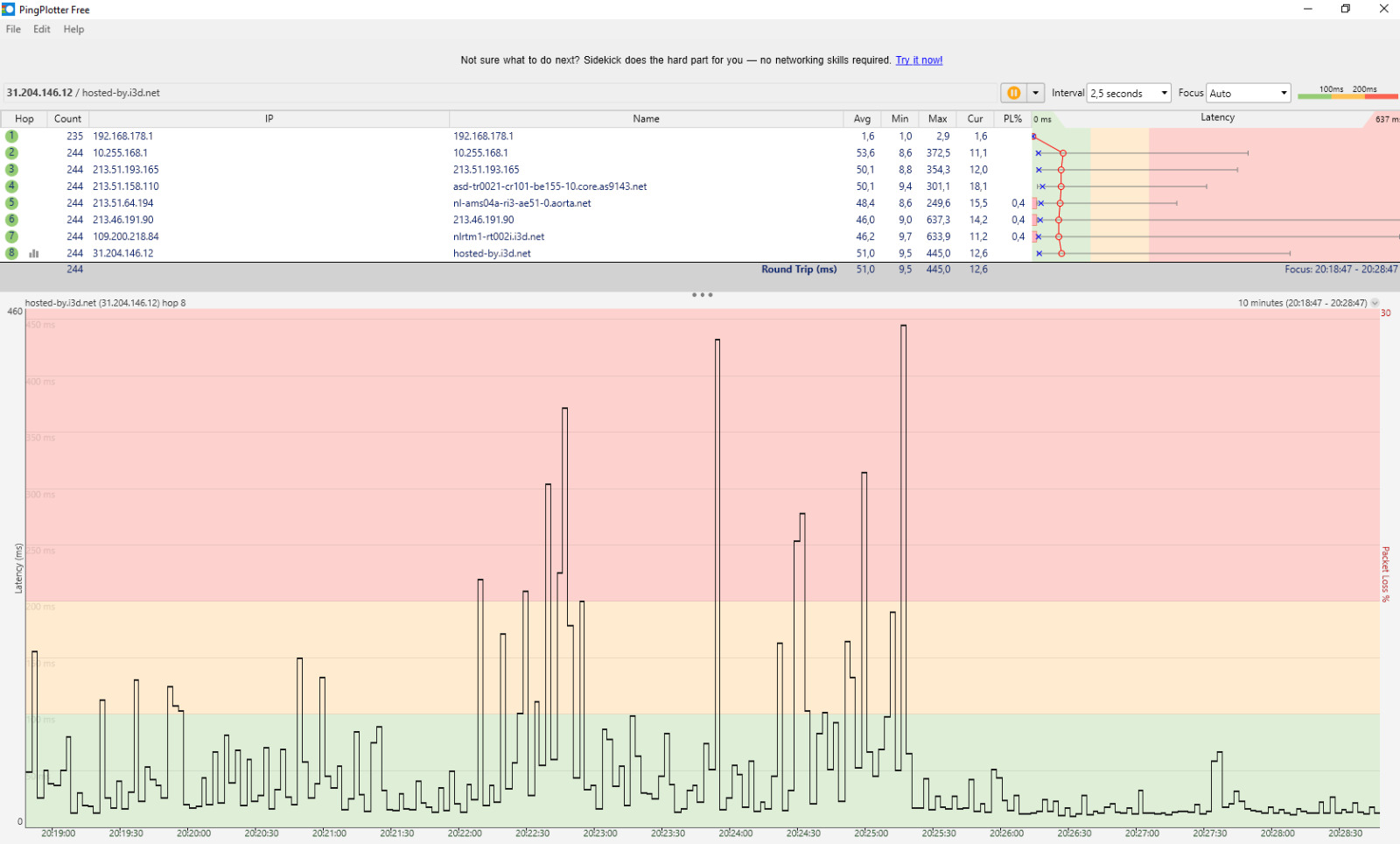Click the Latency graph column header
This screenshot has height=844, width=1400.
tap(1217, 117)
